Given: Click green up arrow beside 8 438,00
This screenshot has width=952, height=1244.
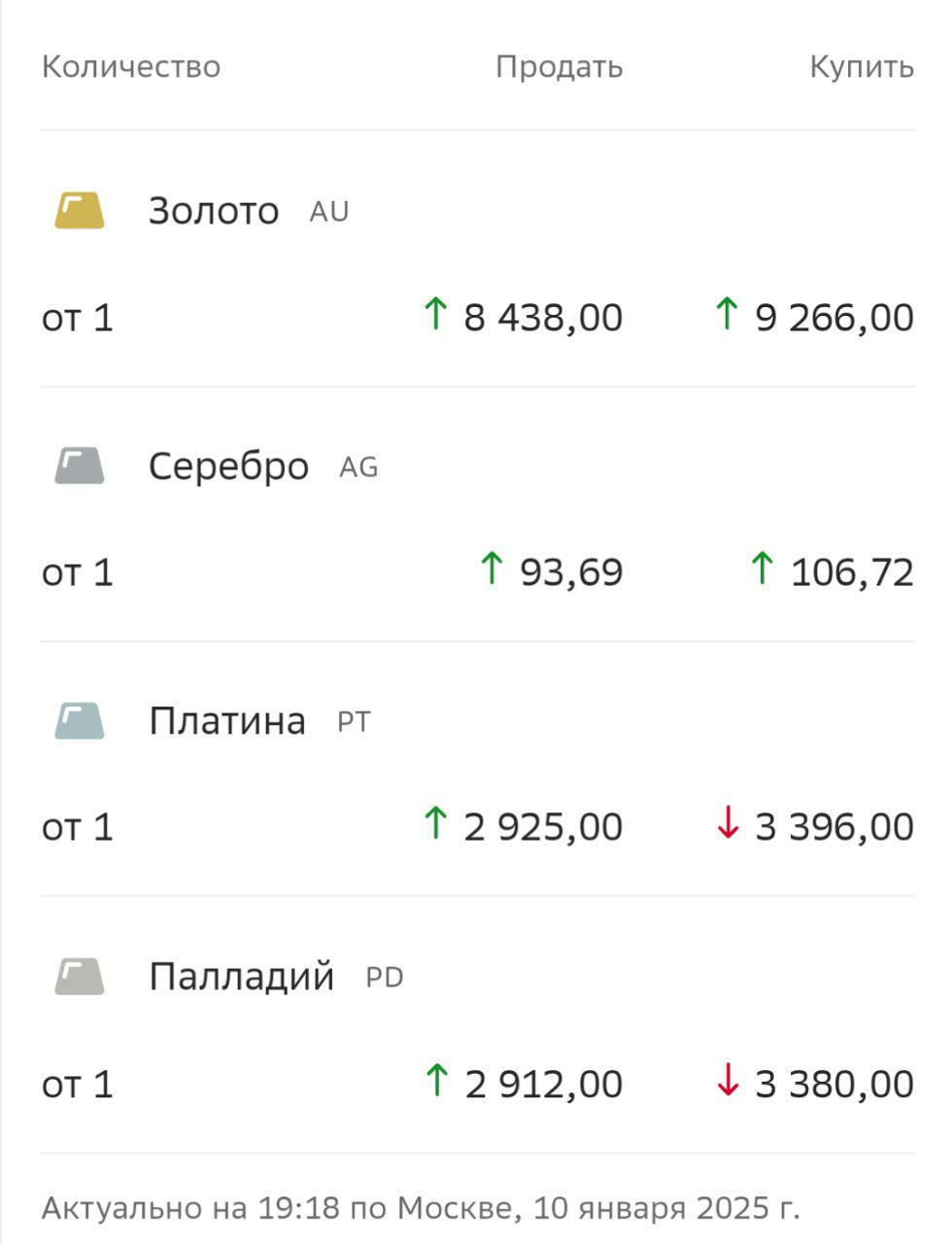Looking at the screenshot, I should pyautogui.click(x=435, y=314).
